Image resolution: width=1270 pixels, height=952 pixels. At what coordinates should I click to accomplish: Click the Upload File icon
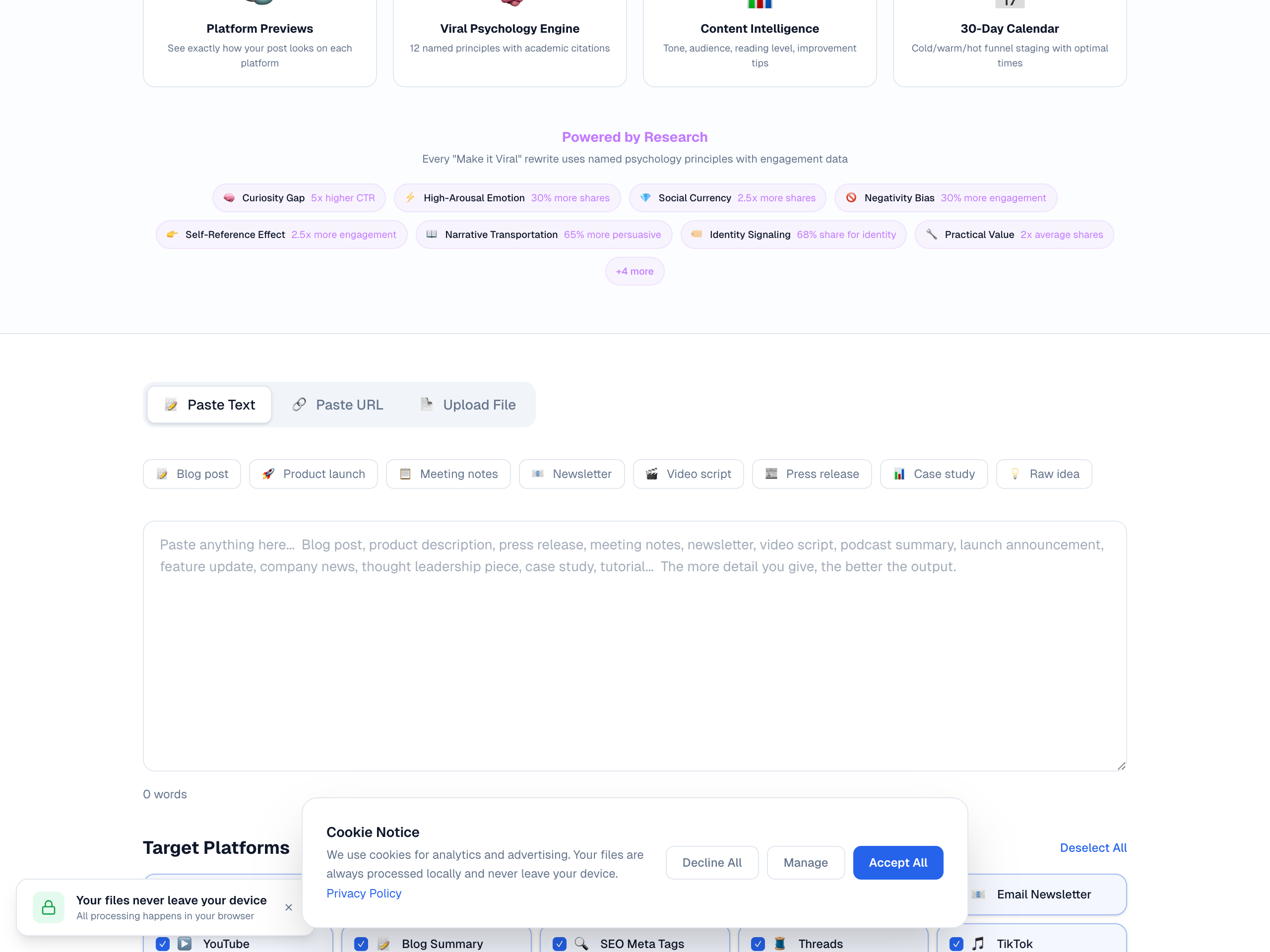(x=426, y=404)
